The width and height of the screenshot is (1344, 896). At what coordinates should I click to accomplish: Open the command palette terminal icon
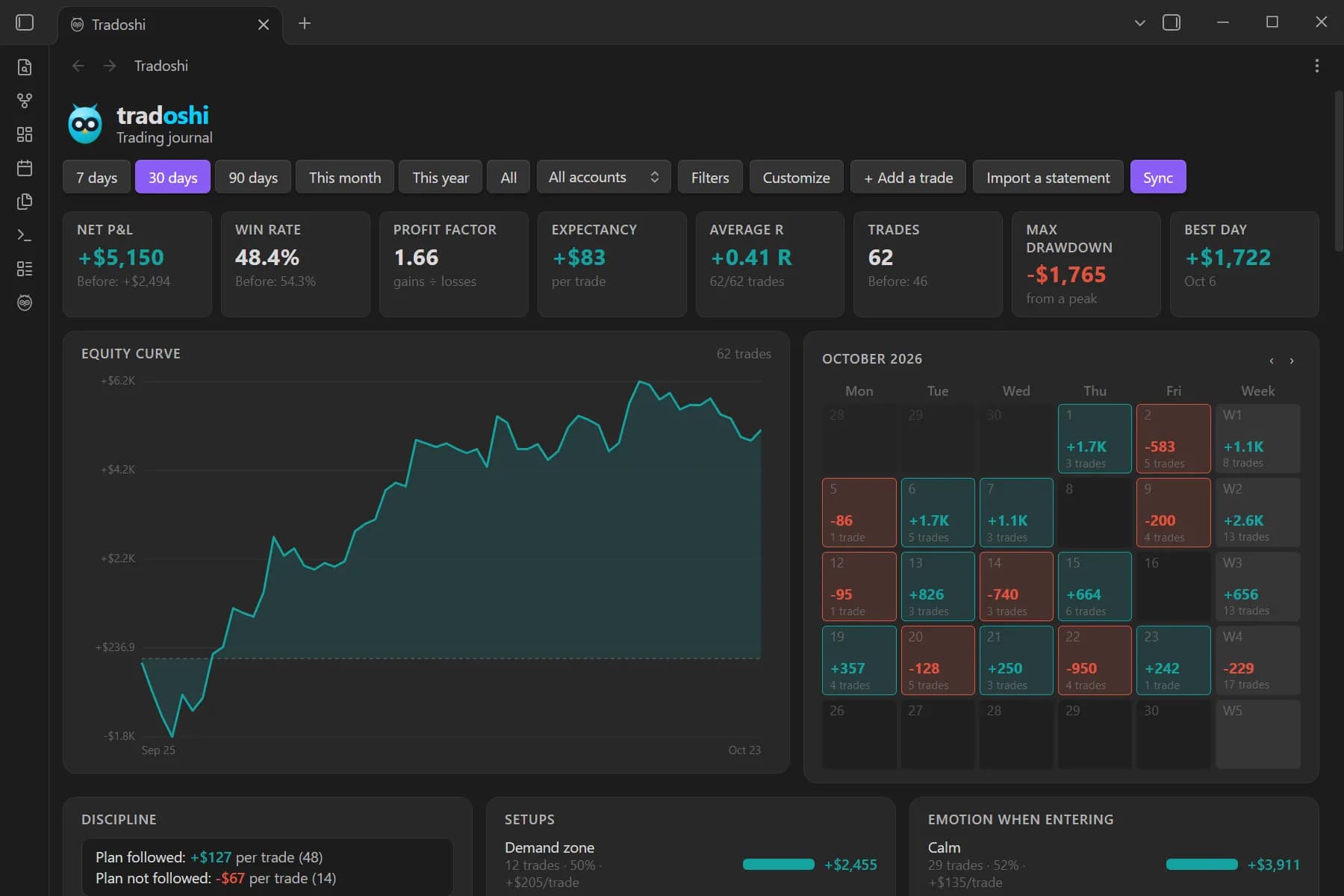click(x=25, y=235)
